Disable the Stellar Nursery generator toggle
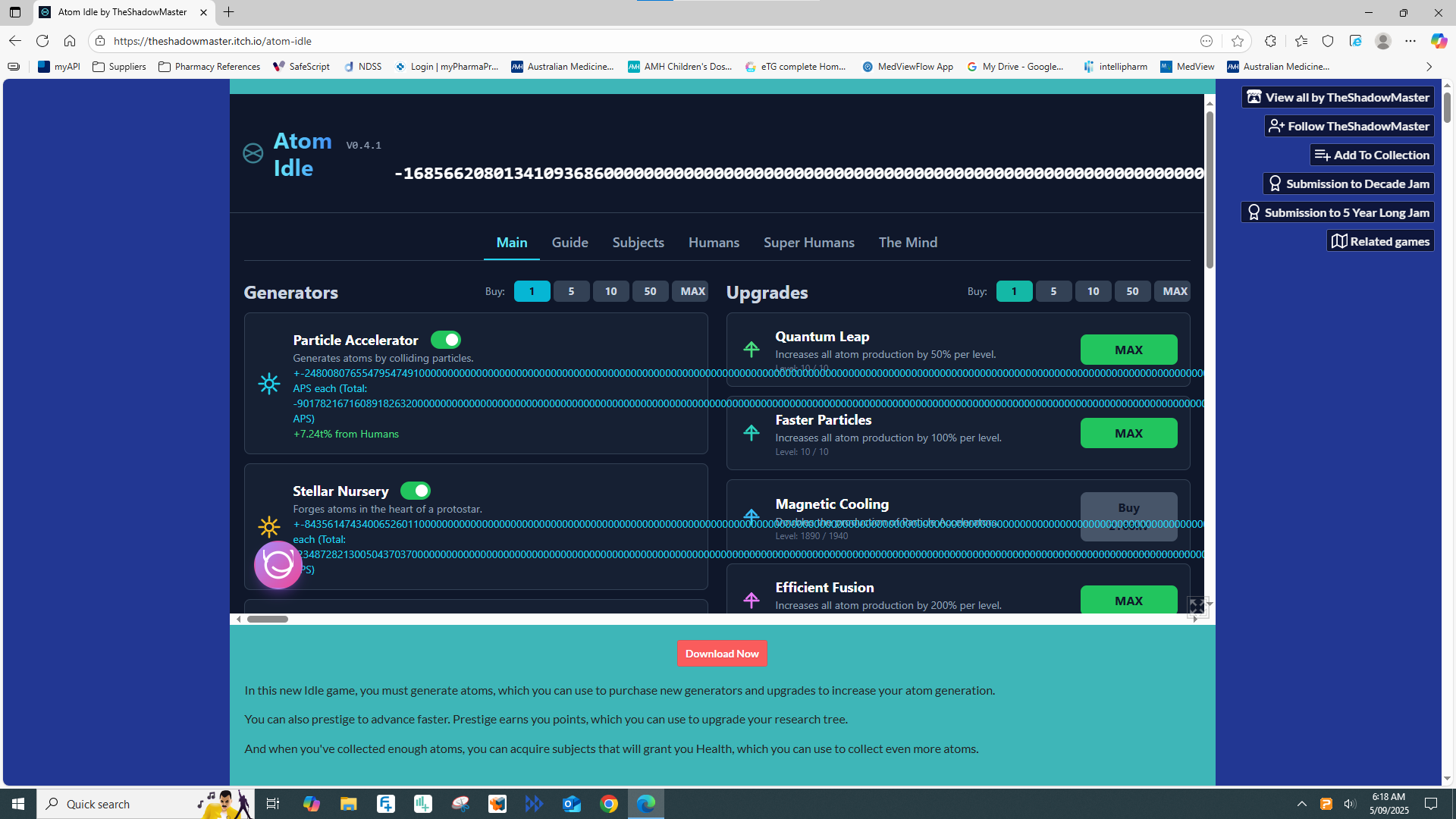 416,491
